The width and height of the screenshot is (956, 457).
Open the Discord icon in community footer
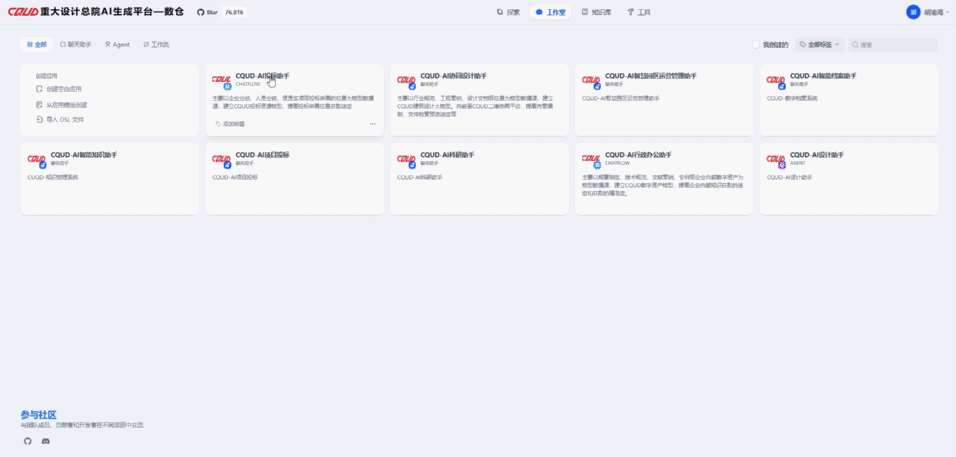(46, 441)
